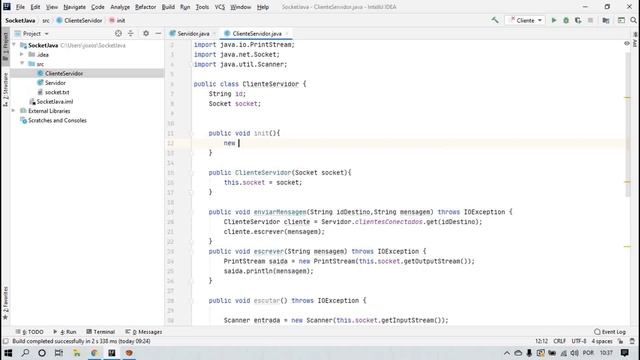Change UTF-8 file encoding

click(x=579, y=341)
